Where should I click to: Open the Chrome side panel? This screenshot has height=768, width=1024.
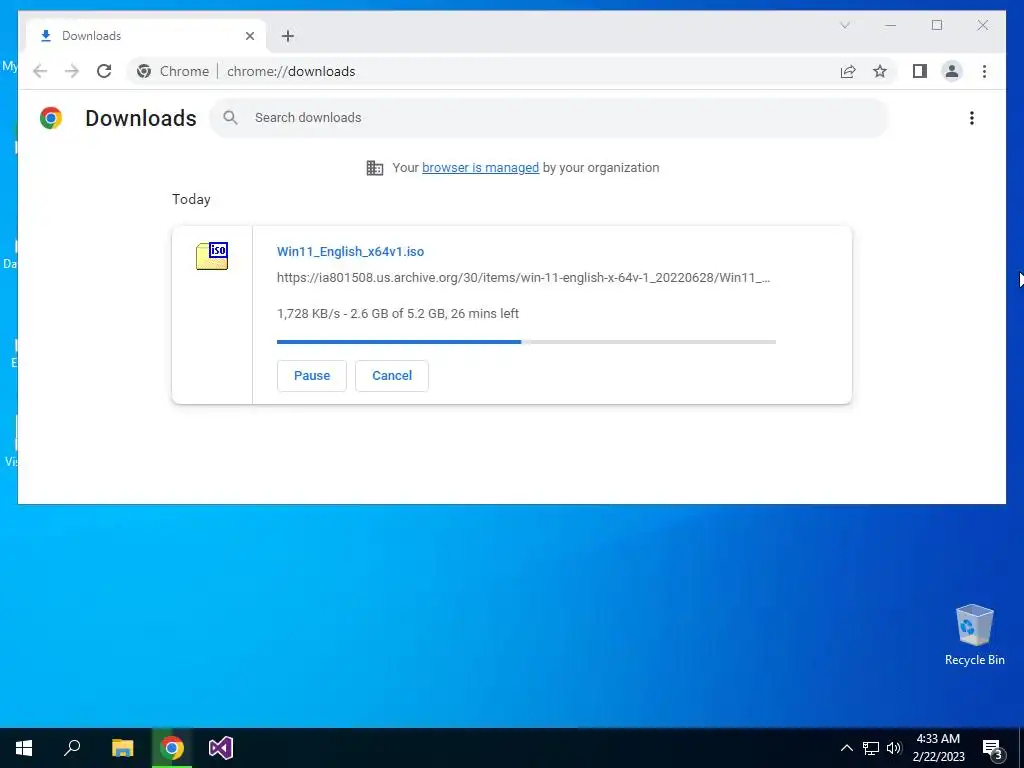click(x=920, y=71)
